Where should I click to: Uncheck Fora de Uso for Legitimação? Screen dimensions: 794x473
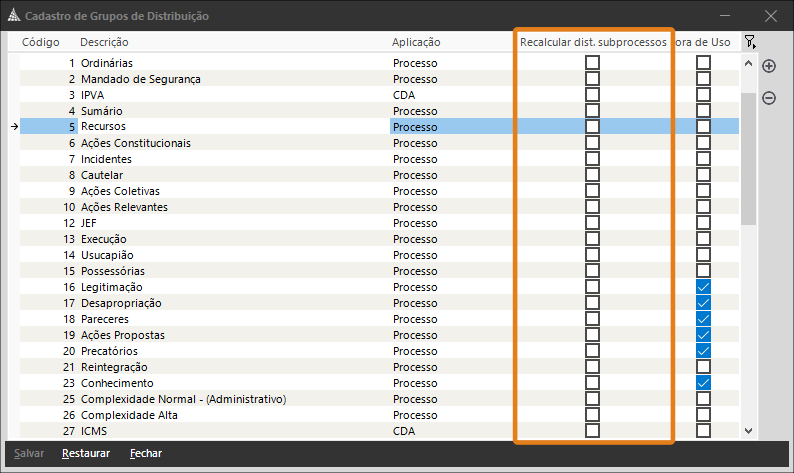(x=703, y=287)
